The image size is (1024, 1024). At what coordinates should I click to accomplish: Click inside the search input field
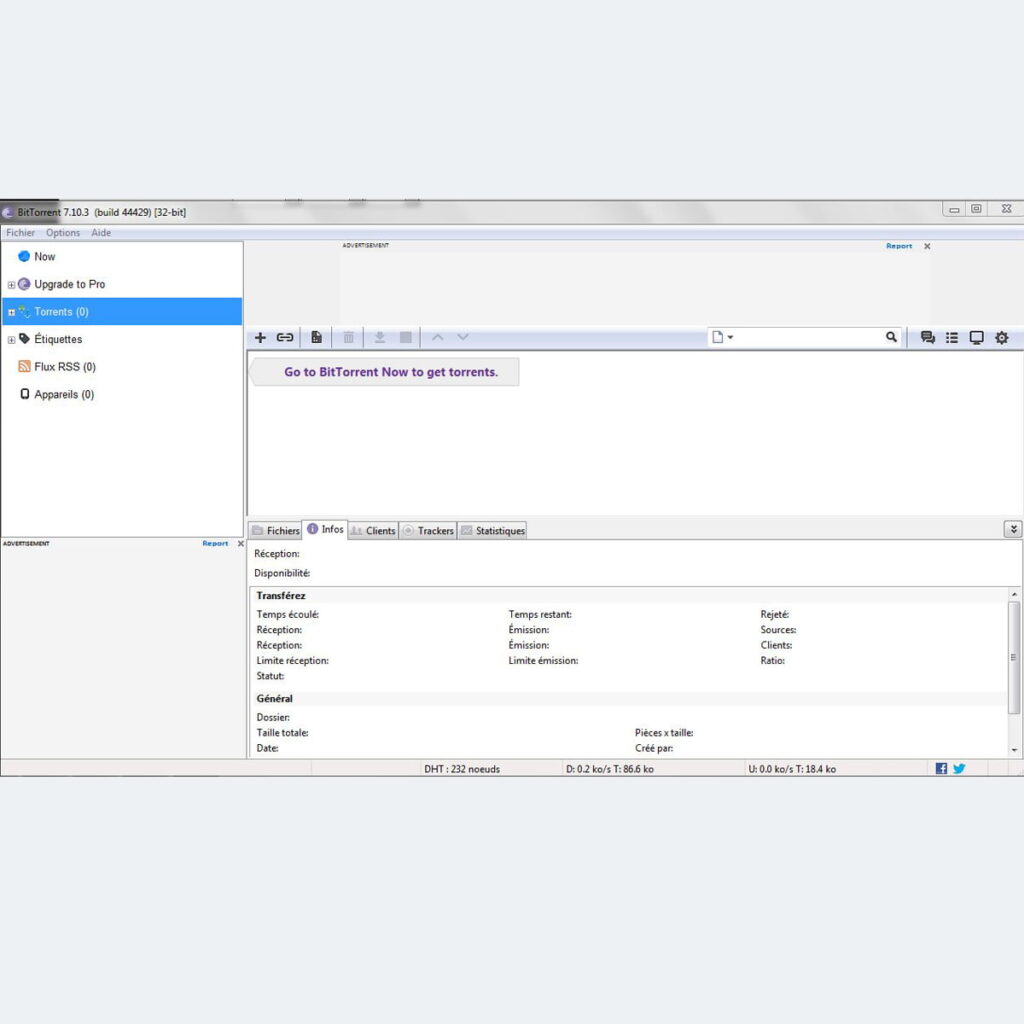[x=808, y=337]
